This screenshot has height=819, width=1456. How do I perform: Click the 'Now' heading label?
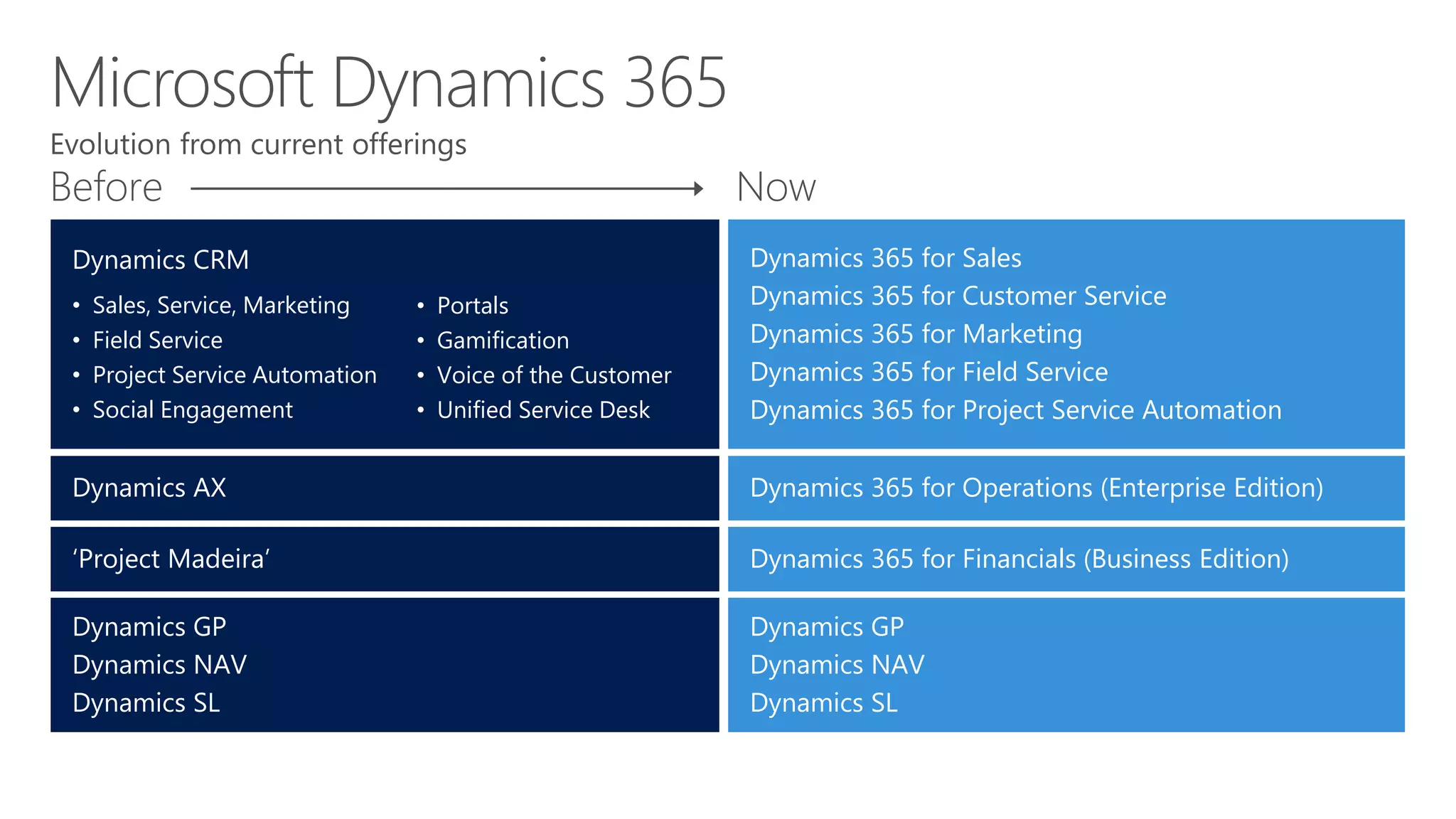click(776, 188)
